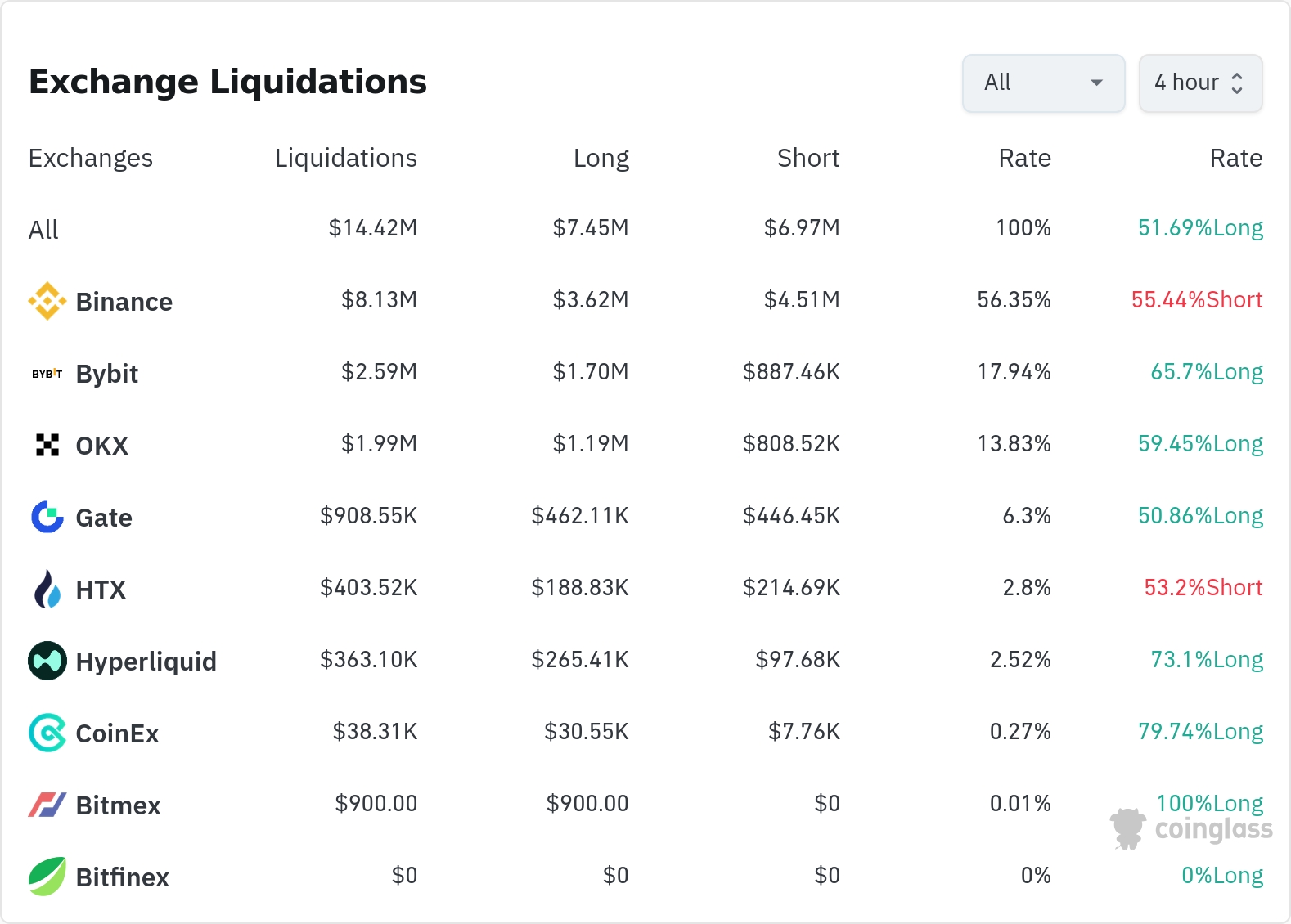The image size is (1291, 924).
Task: Click the CoinEx logo icon
Action: pos(47,733)
